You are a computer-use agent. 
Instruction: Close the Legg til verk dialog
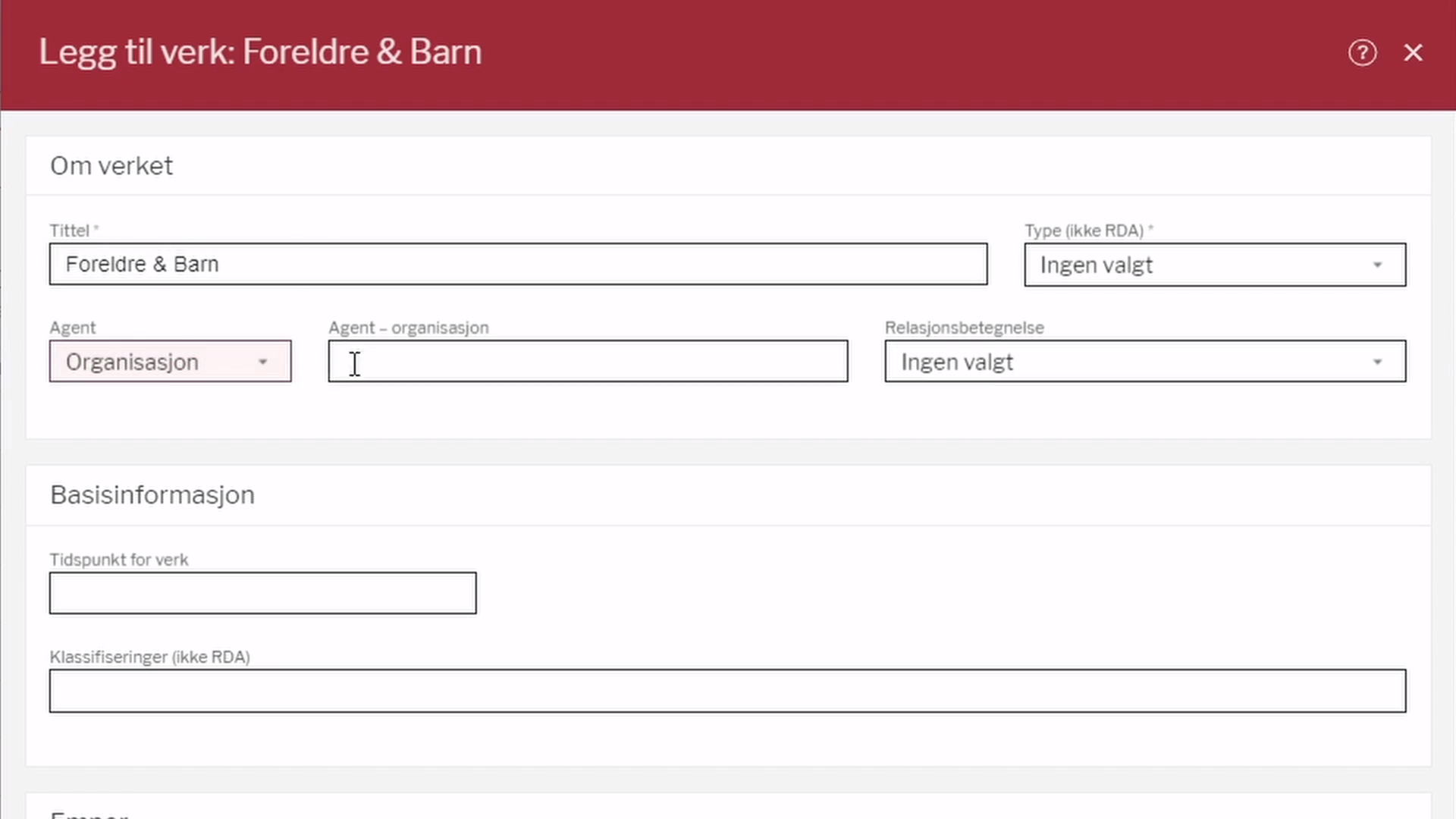tap(1413, 52)
